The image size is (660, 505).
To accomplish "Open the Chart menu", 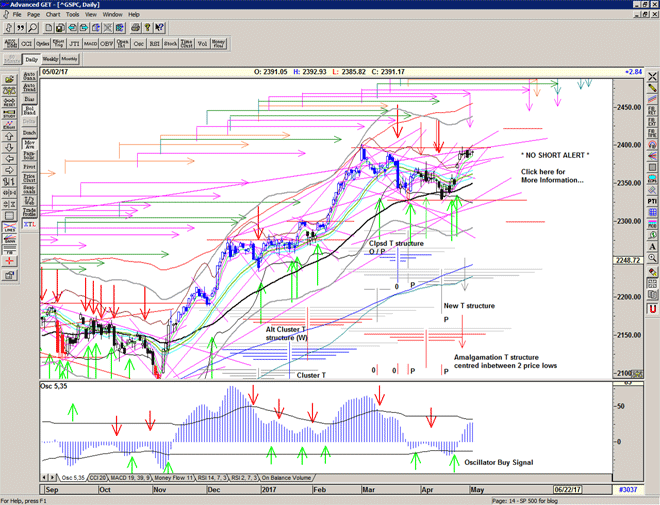I will [x=52, y=15].
